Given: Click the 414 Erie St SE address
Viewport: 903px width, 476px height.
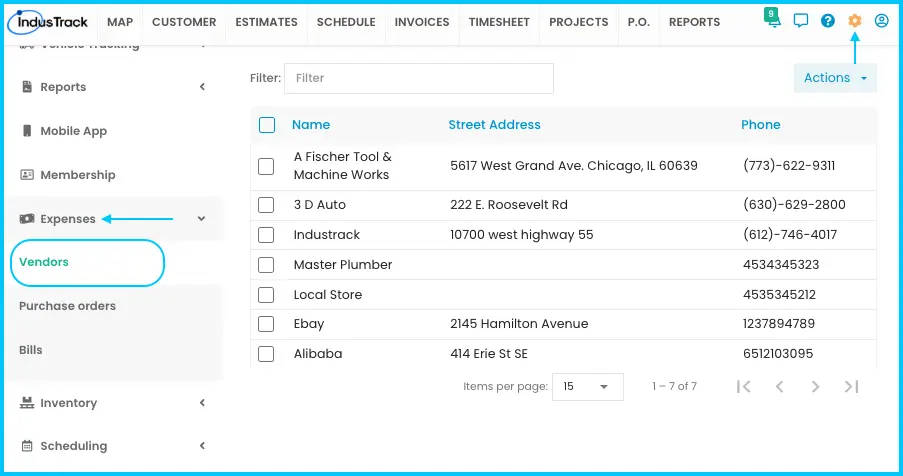Looking at the screenshot, I should pyautogui.click(x=489, y=354).
